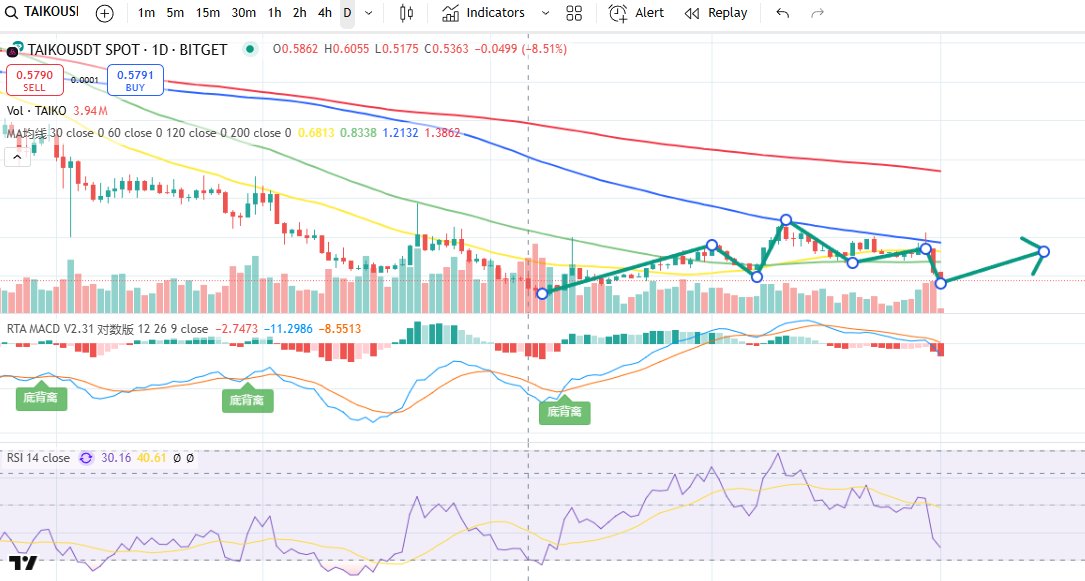Click the price change −0.0499 (−8.51%)
The height and width of the screenshot is (581, 1085).
pyautogui.click(x=520, y=49)
